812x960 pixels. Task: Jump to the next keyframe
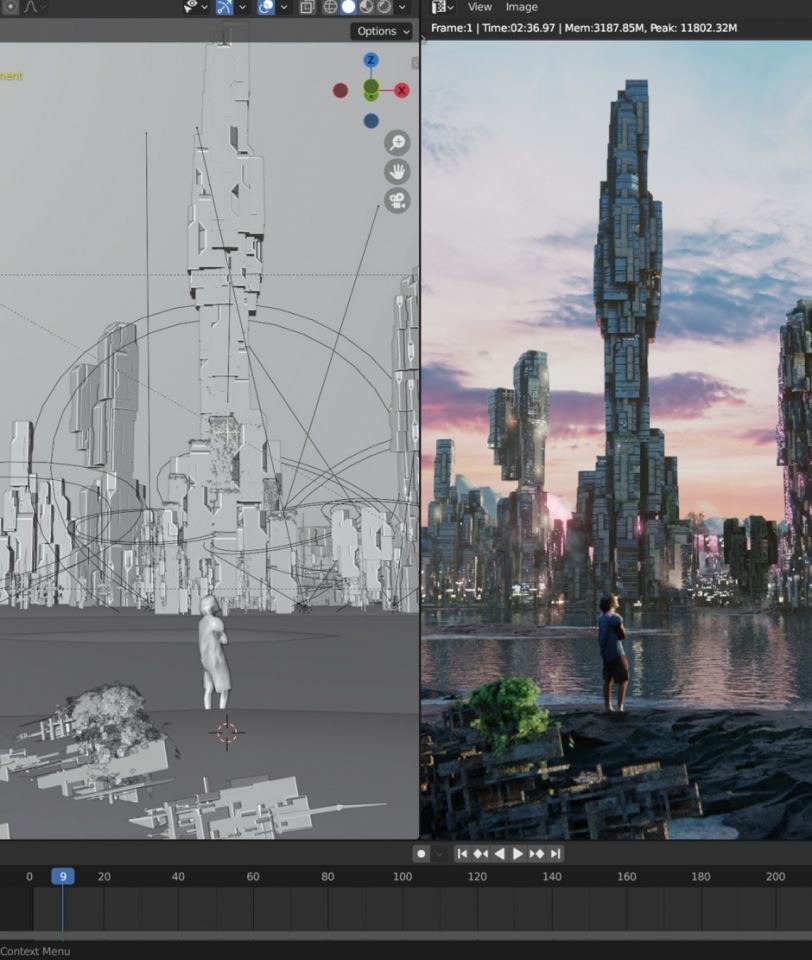click(x=537, y=853)
